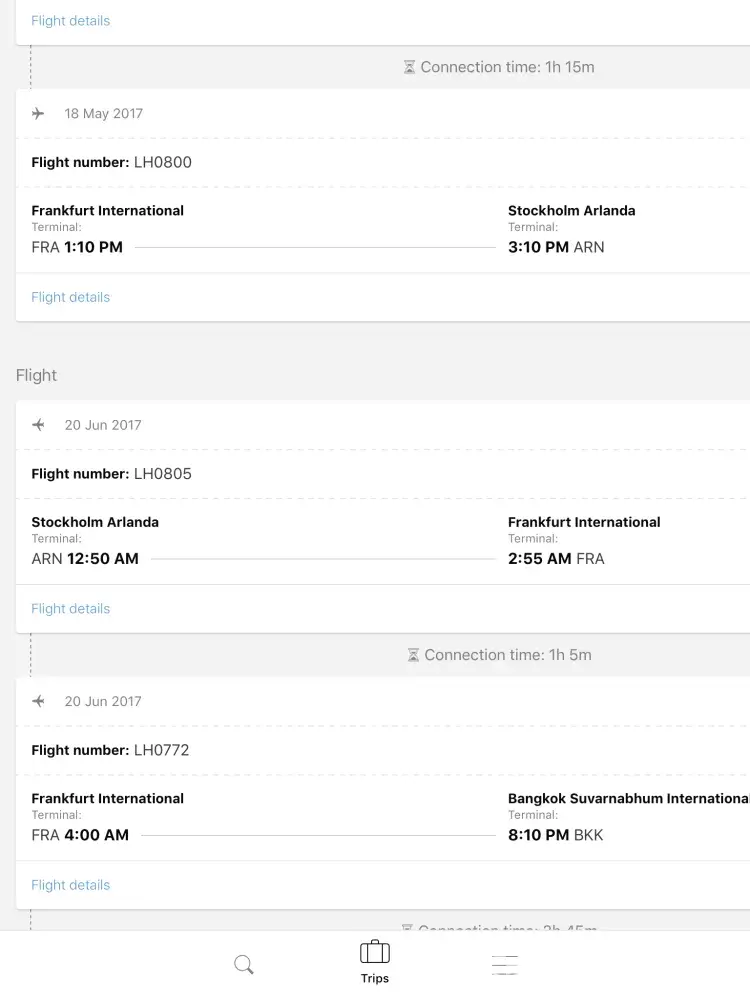Screen dimensions: 750x1000
Task: Click flight number LH0772
Action: click(x=161, y=751)
